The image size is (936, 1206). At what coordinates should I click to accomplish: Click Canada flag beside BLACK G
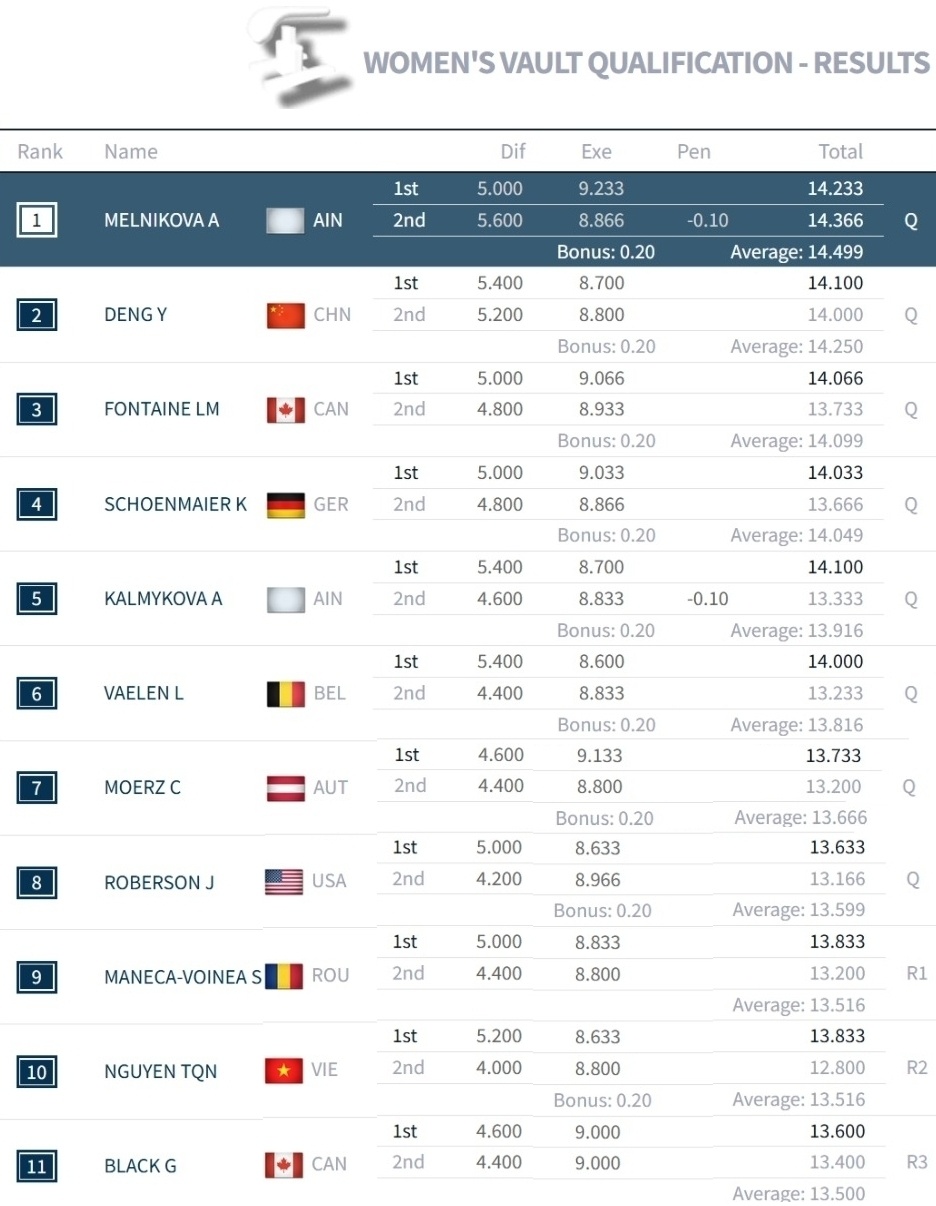click(x=284, y=1165)
